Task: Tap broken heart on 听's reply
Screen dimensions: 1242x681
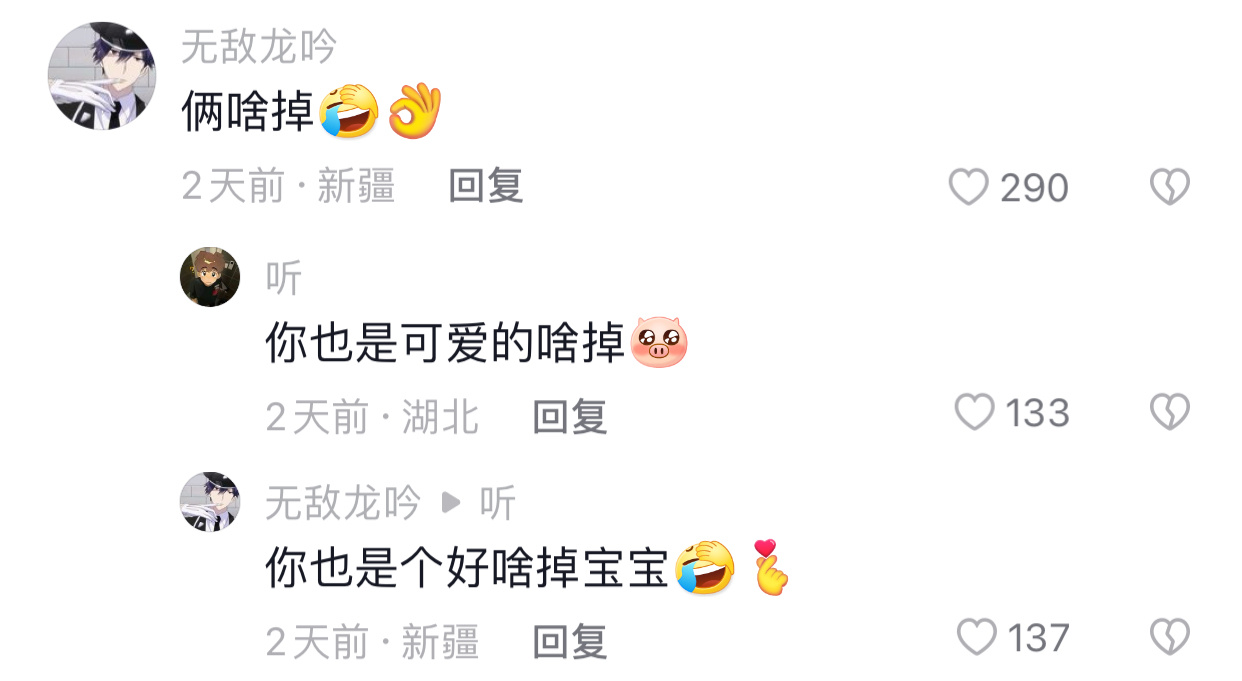Action: pyautogui.click(x=1169, y=412)
